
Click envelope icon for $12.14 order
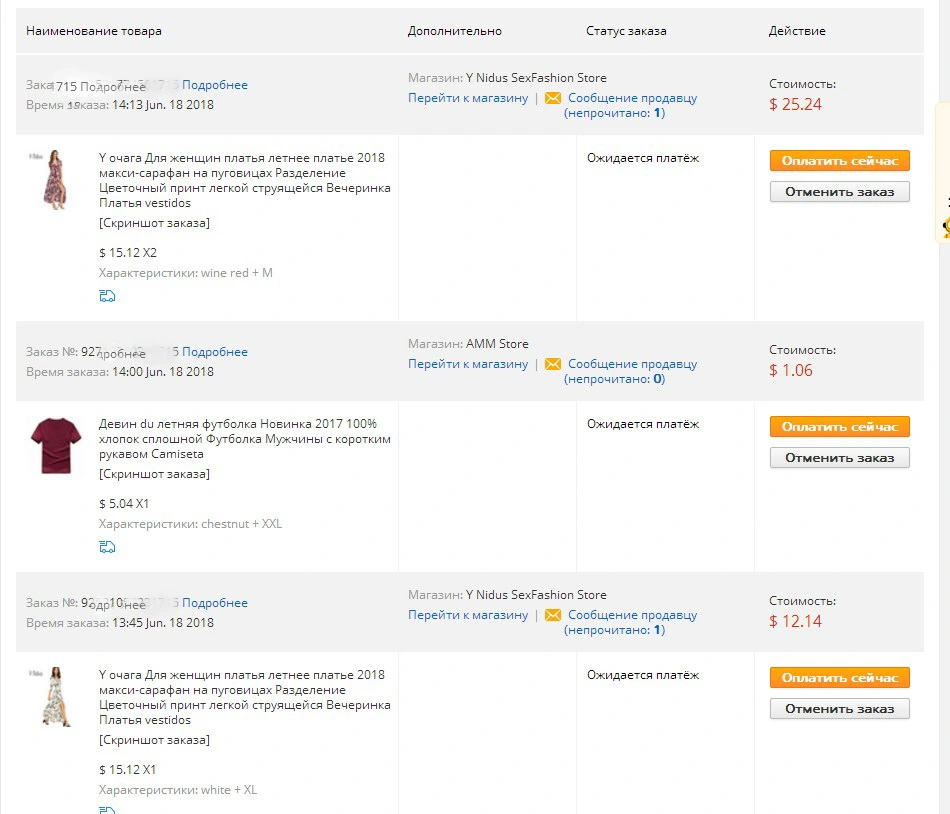coord(553,615)
